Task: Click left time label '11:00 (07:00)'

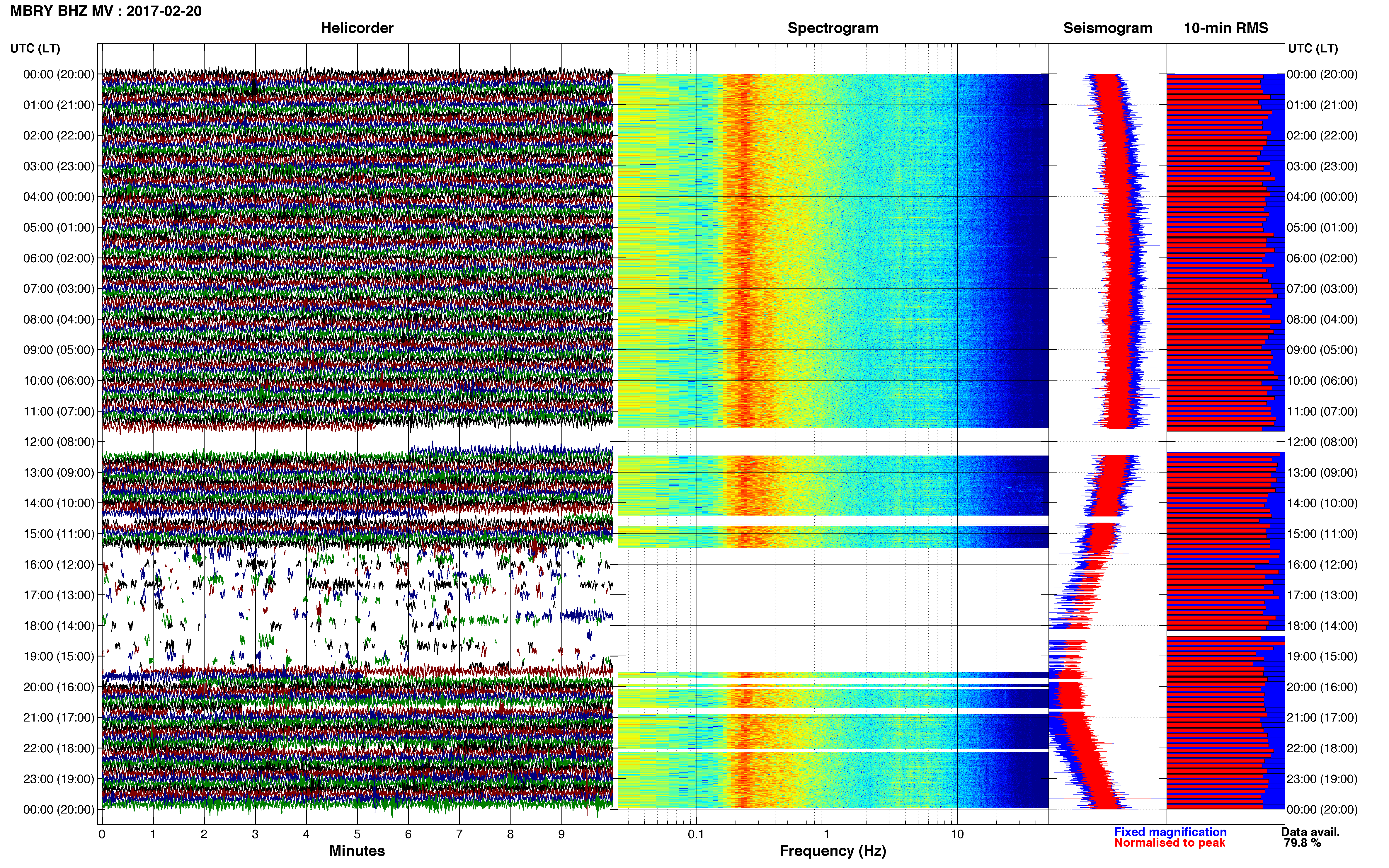Action: click(59, 412)
